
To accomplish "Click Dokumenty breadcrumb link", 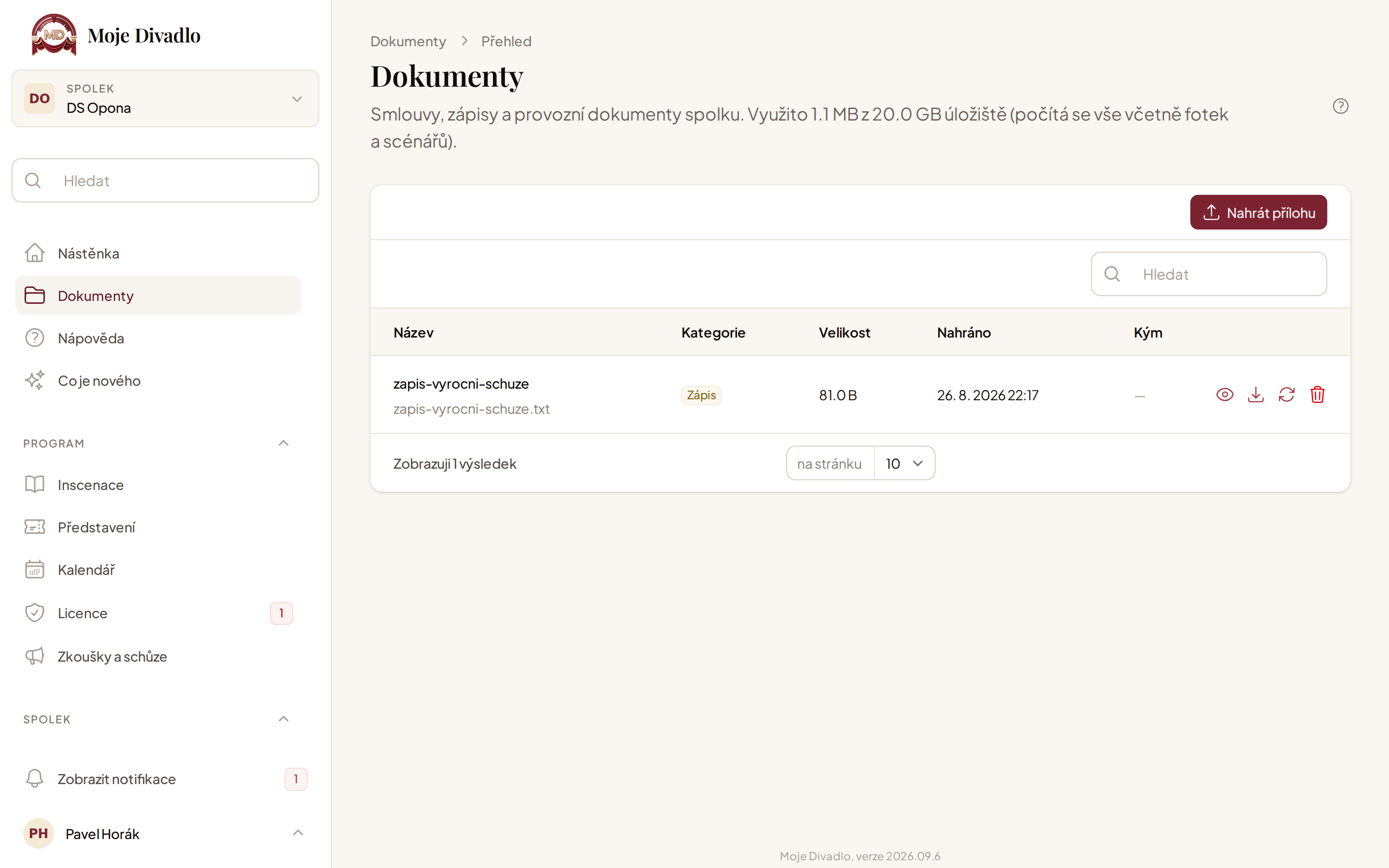I will [x=408, y=41].
